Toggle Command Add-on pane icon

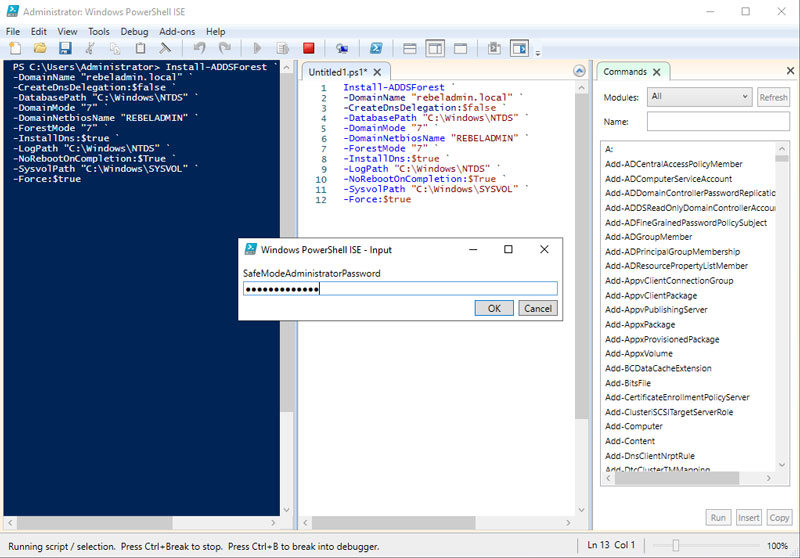(519, 48)
